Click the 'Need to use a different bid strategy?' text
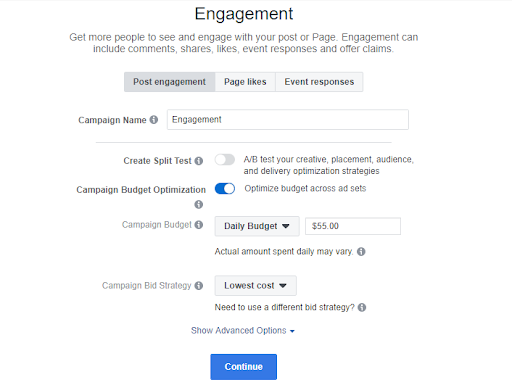 (285, 307)
